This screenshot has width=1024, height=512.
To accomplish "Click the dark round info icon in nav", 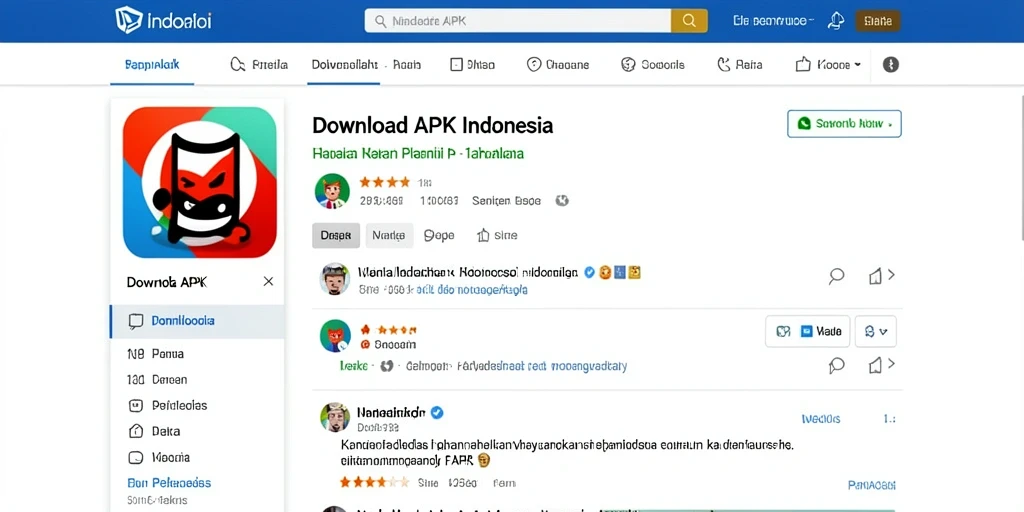I will point(891,64).
